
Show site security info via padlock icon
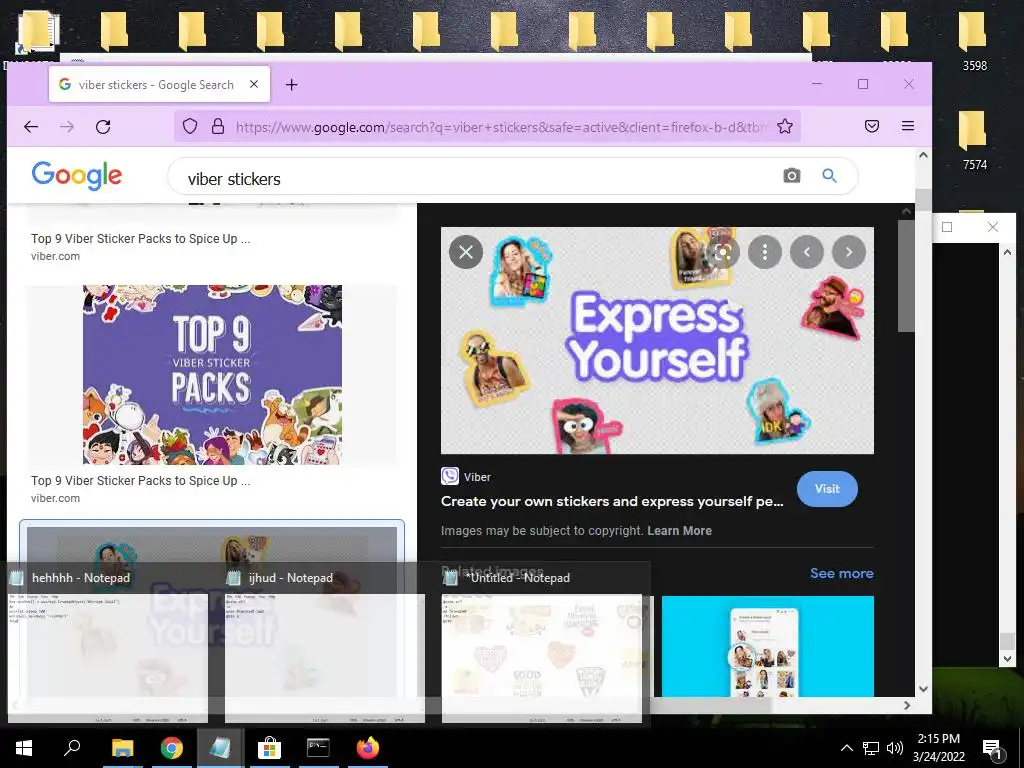click(x=218, y=126)
